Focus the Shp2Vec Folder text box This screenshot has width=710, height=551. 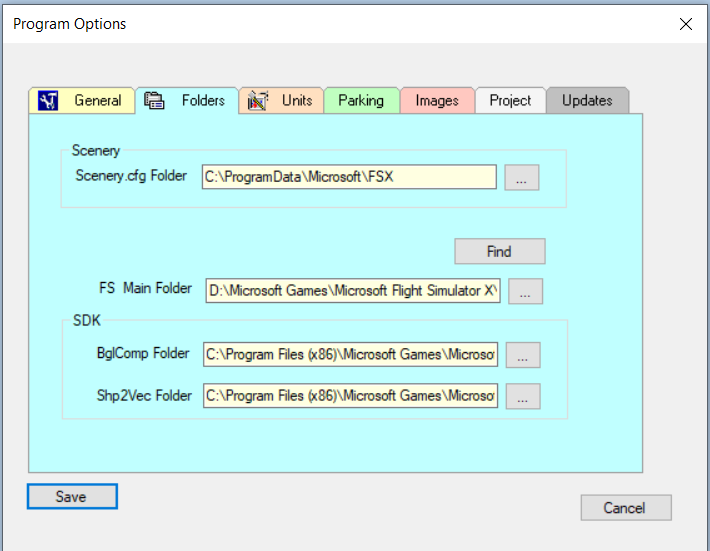[350, 396]
